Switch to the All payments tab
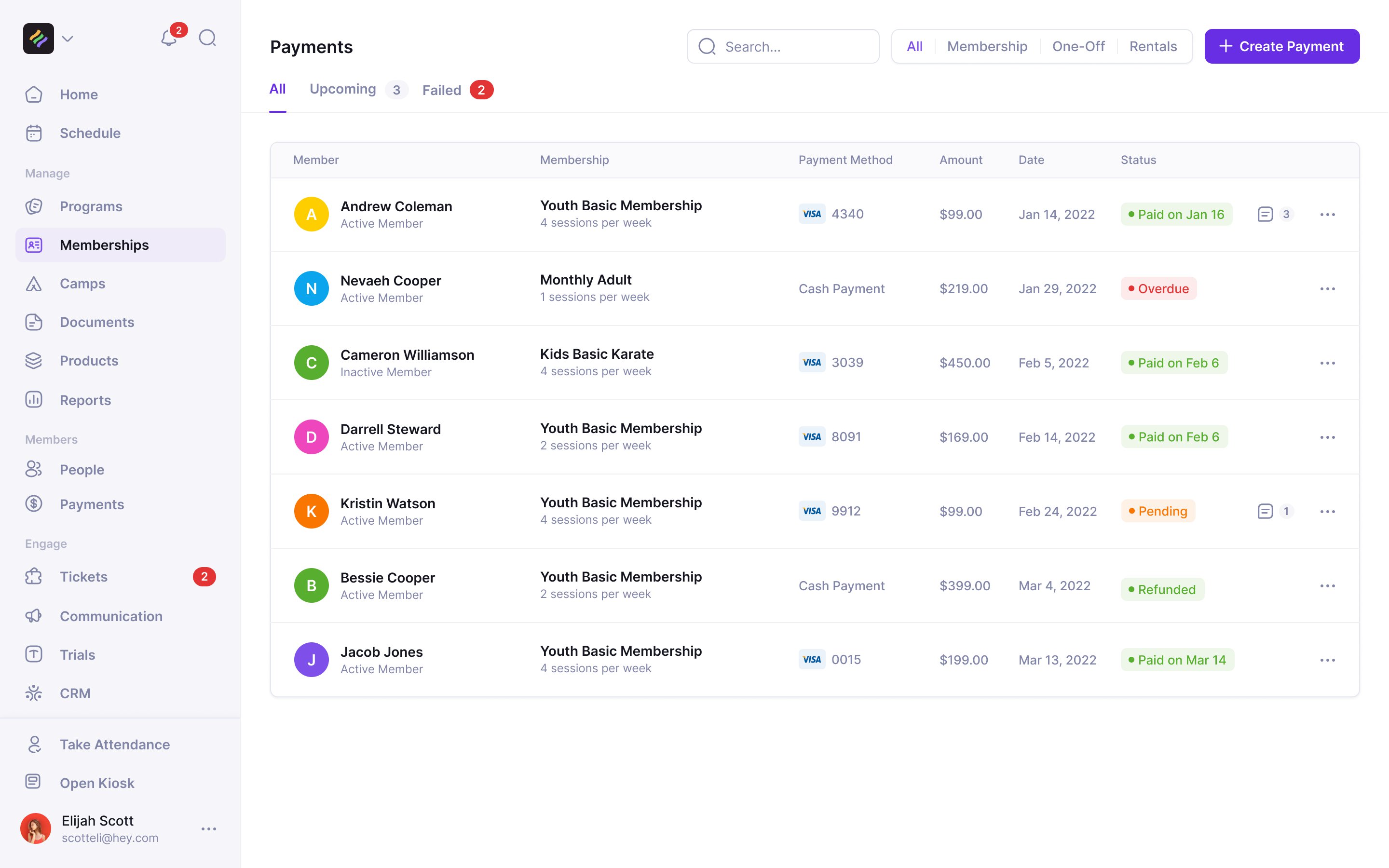The image size is (1389, 868). [277, 90]
